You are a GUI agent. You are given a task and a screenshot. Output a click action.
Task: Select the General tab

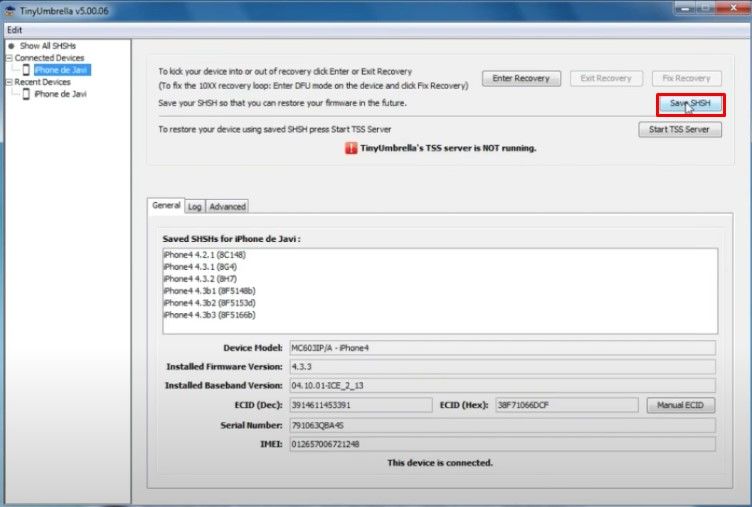(166, 205)
